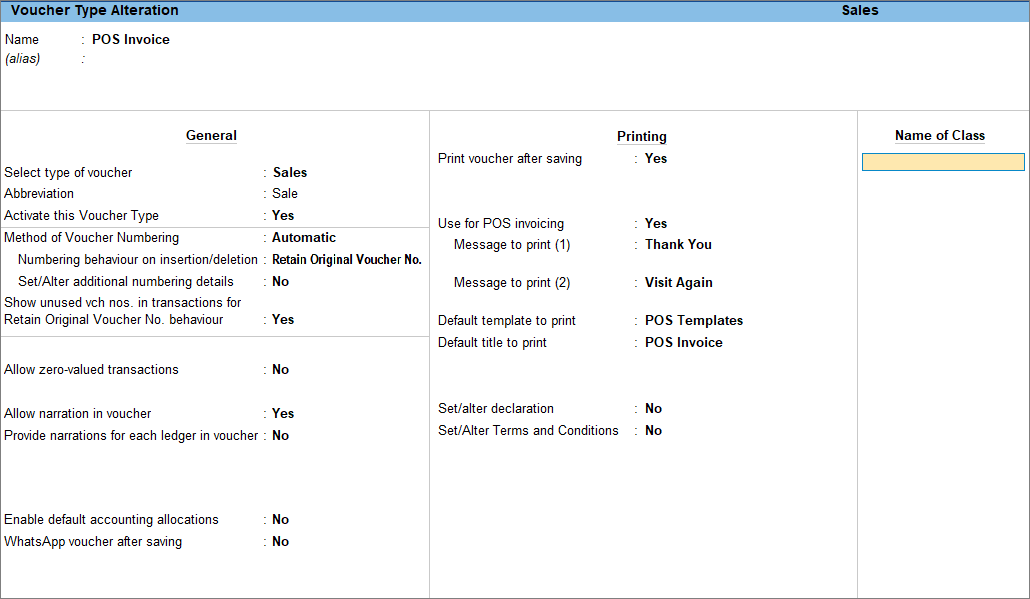Toggle WhatsApp voucher after saving value

point(280,541)
